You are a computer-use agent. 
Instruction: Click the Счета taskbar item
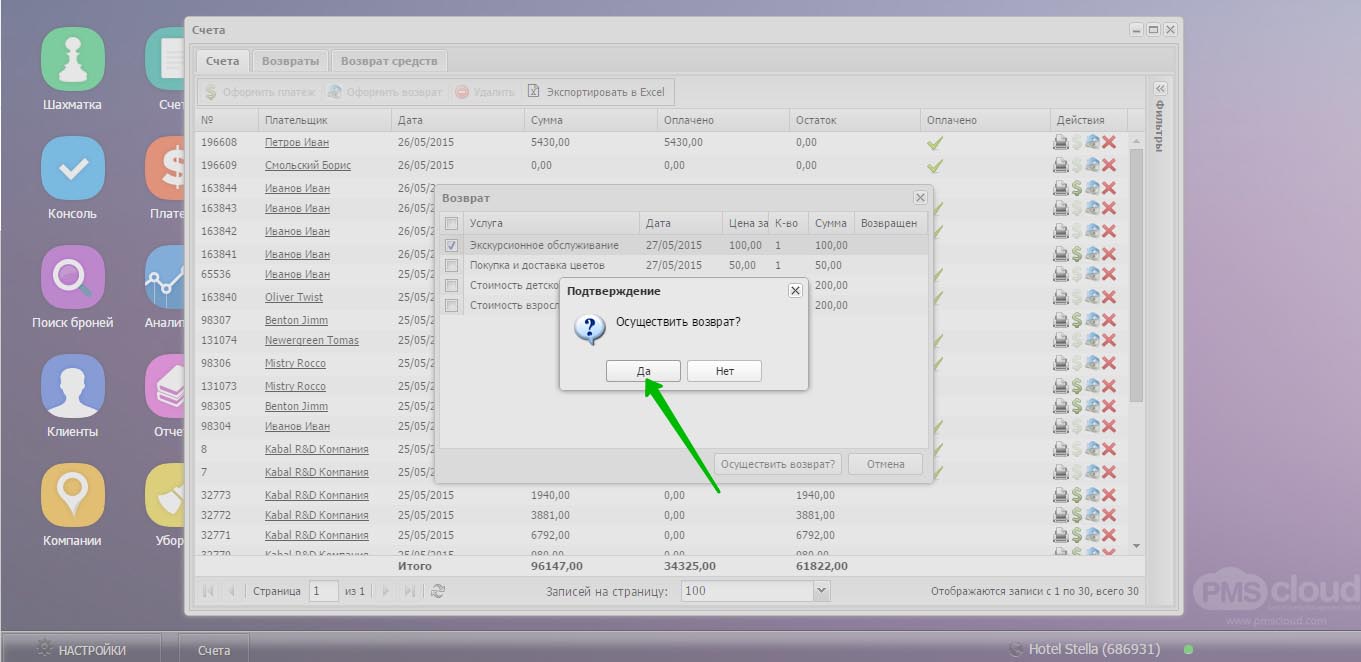pyautogui.click(x=214, y=650)
